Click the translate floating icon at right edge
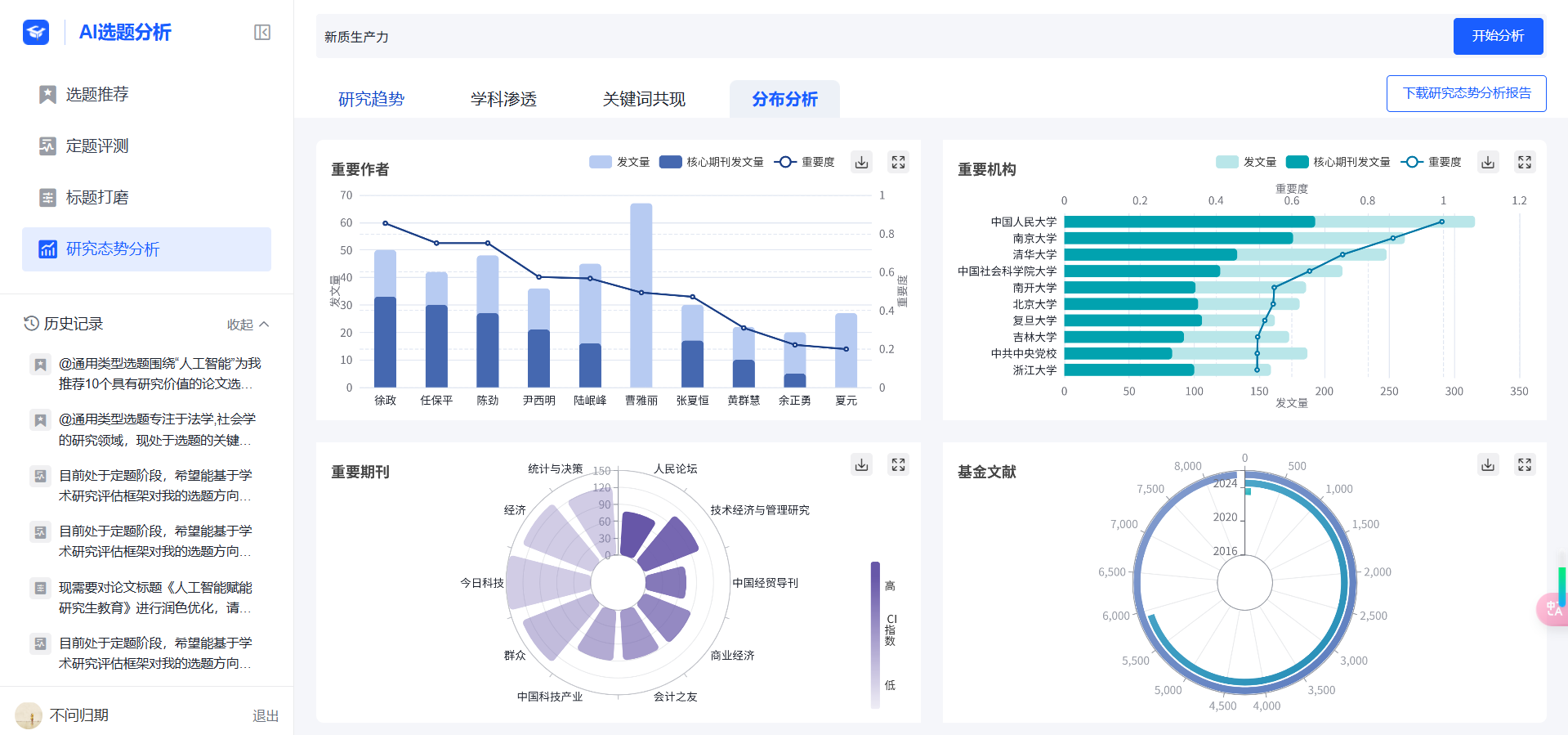The image size is (1568, 735). click(1552, 609)
